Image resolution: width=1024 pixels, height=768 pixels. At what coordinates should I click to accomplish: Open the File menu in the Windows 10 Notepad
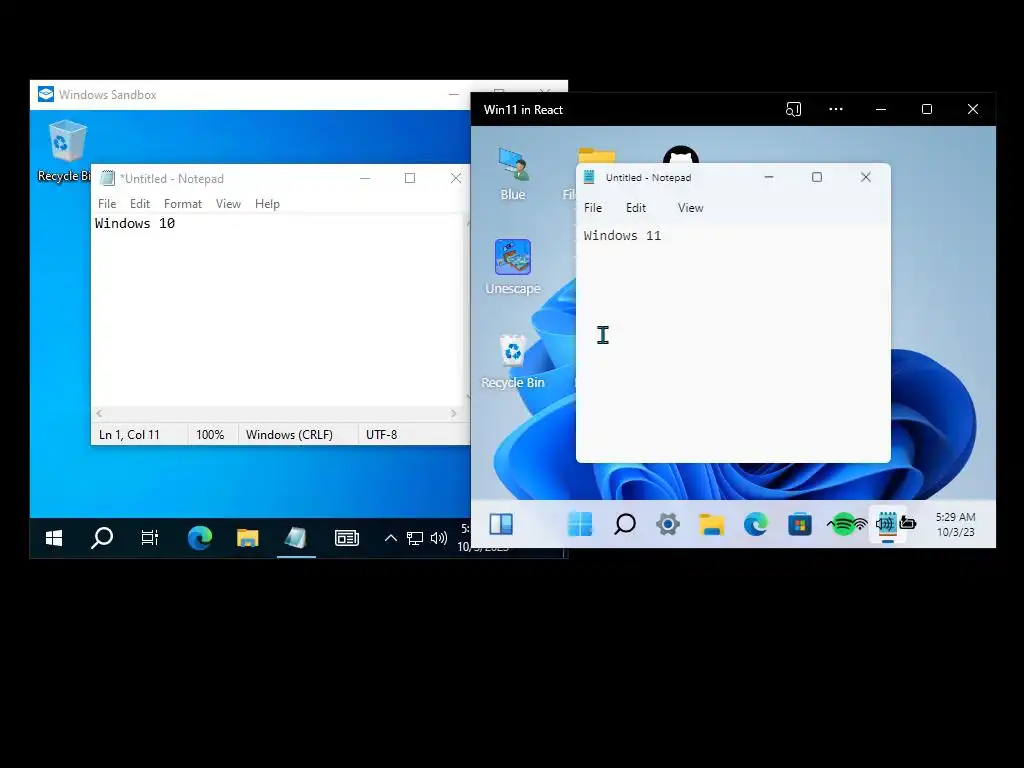coord(107,204)
